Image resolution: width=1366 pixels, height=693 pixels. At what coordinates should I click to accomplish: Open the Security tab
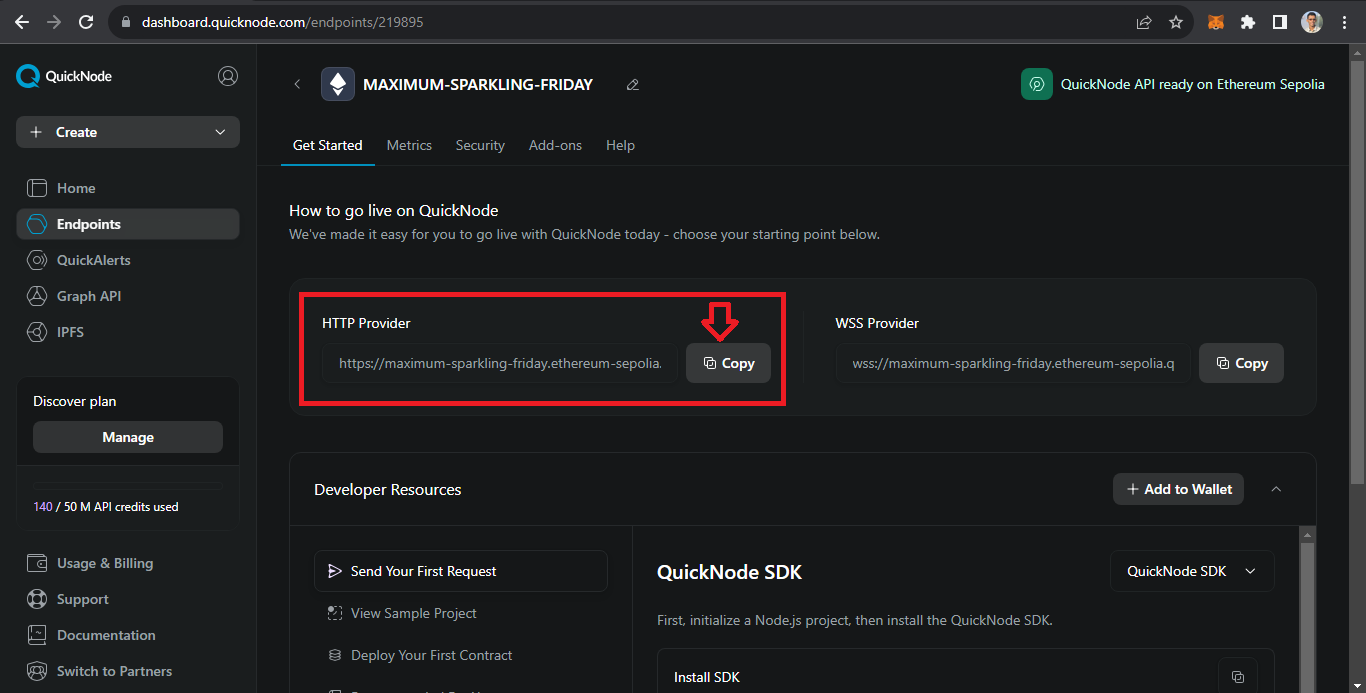pos(480,145)
